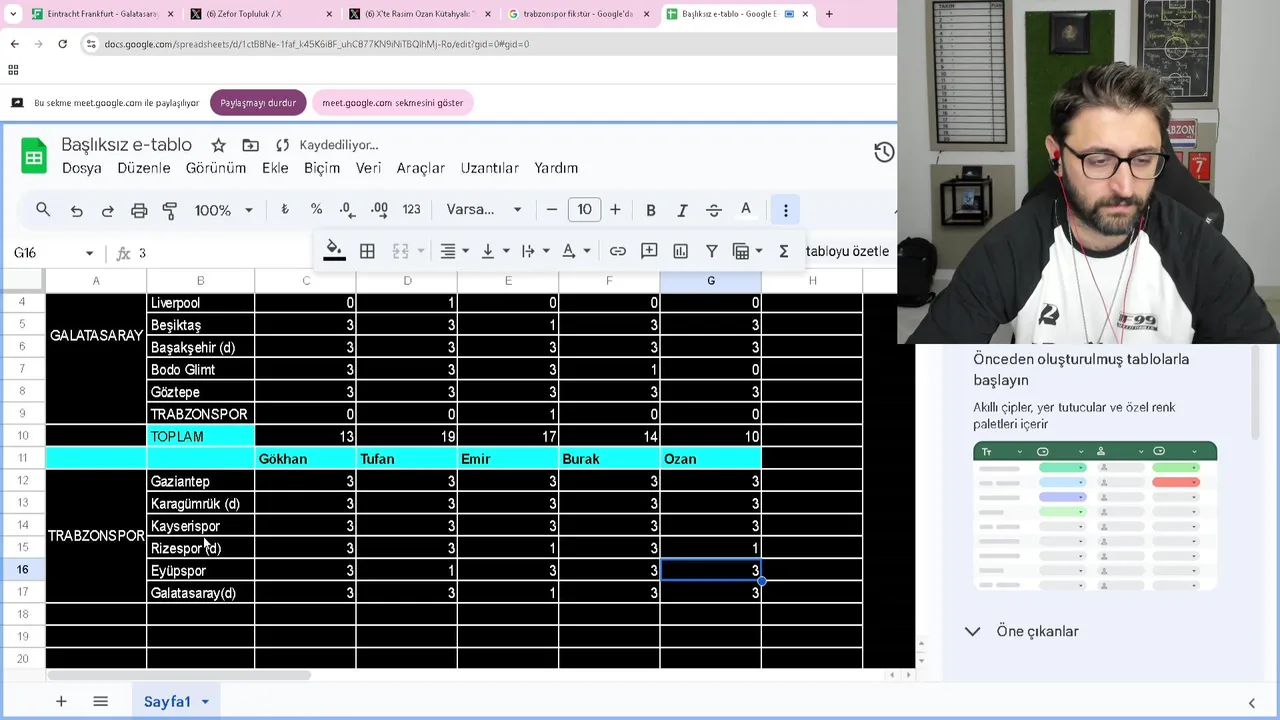Viewport: 1280px width, 720px height.
Task: Format as currency (lira symbol)
Action: [x=285, y=209]
